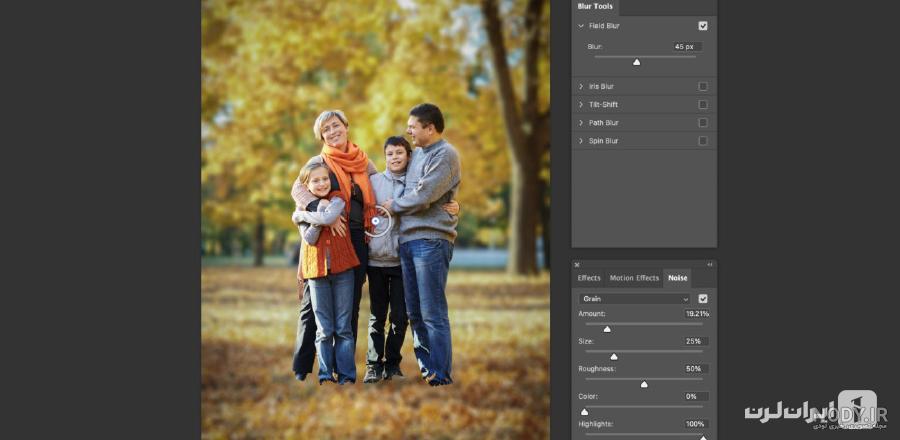Click the Highlights field showing 100%
The height and width of the screenshot is (440, 900).
[696, 424]
